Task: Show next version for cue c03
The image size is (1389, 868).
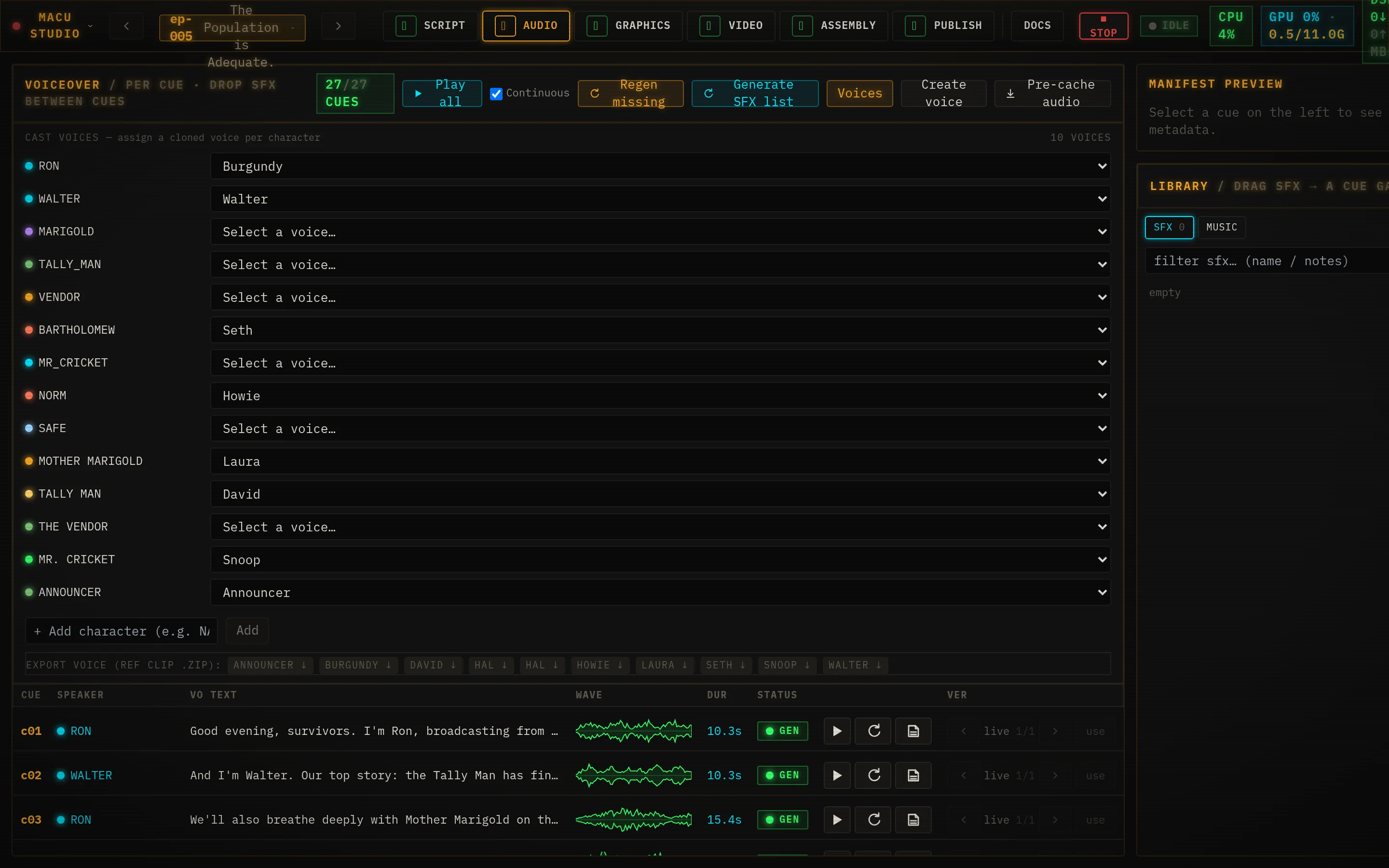Action: [x=1055, y=820]
